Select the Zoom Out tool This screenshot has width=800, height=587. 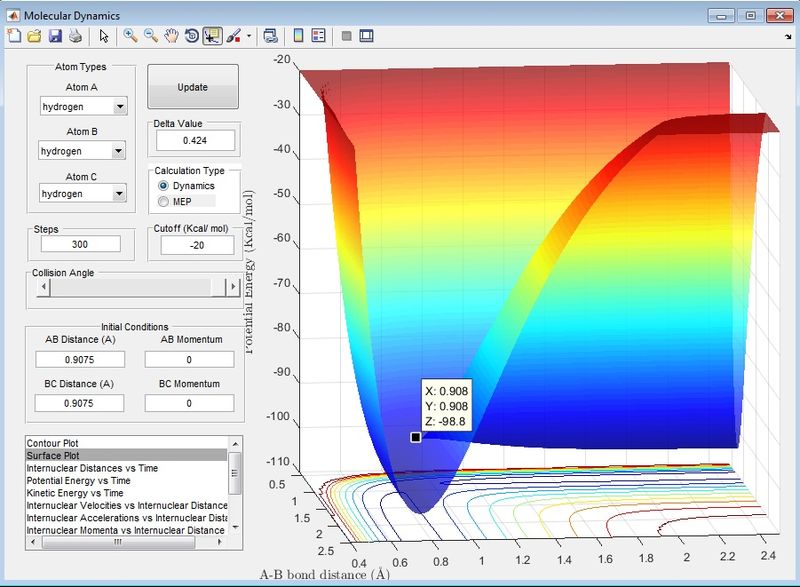coord(150,36)
